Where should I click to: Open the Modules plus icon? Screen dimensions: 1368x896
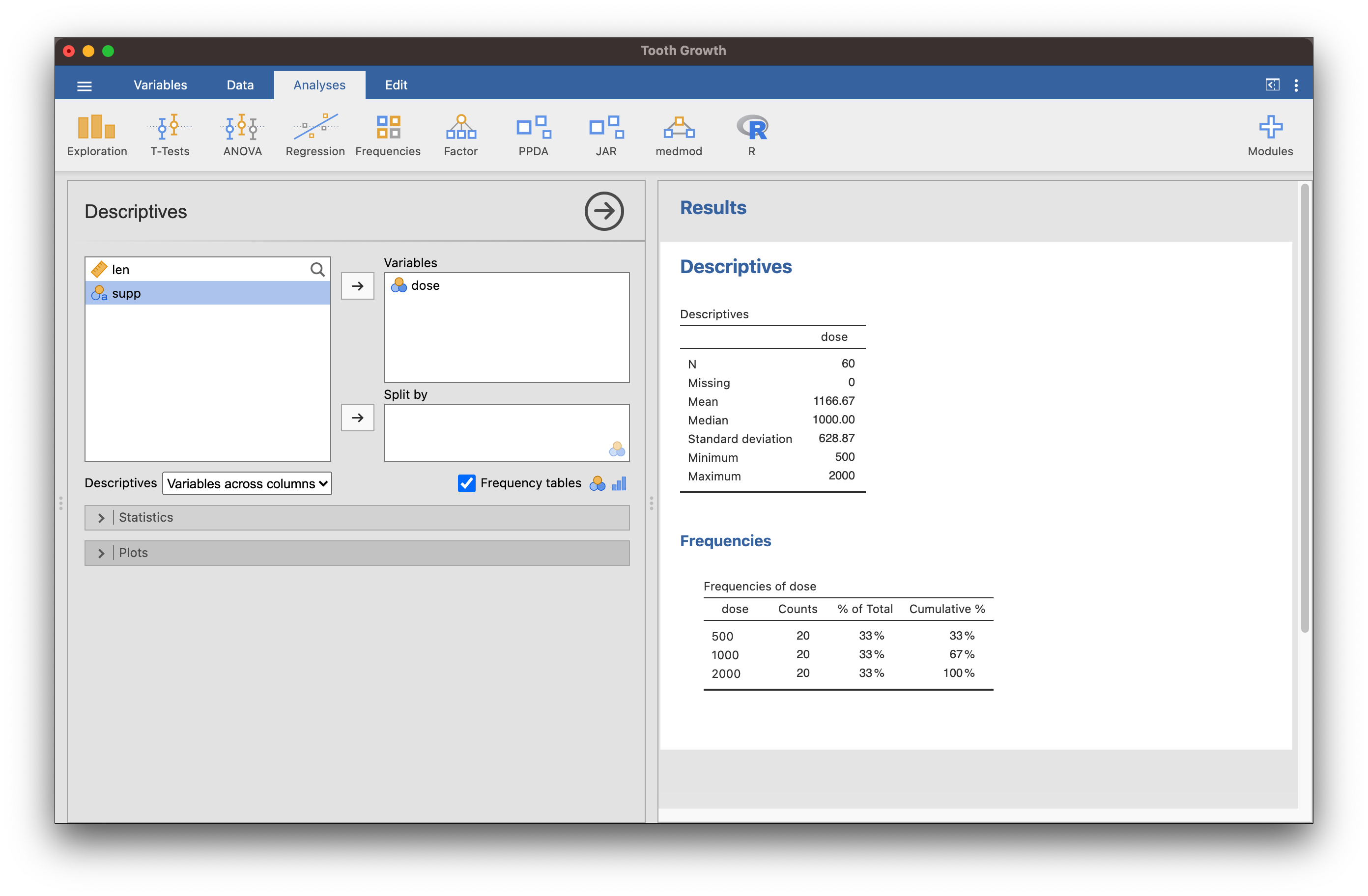click(1270, 135)
